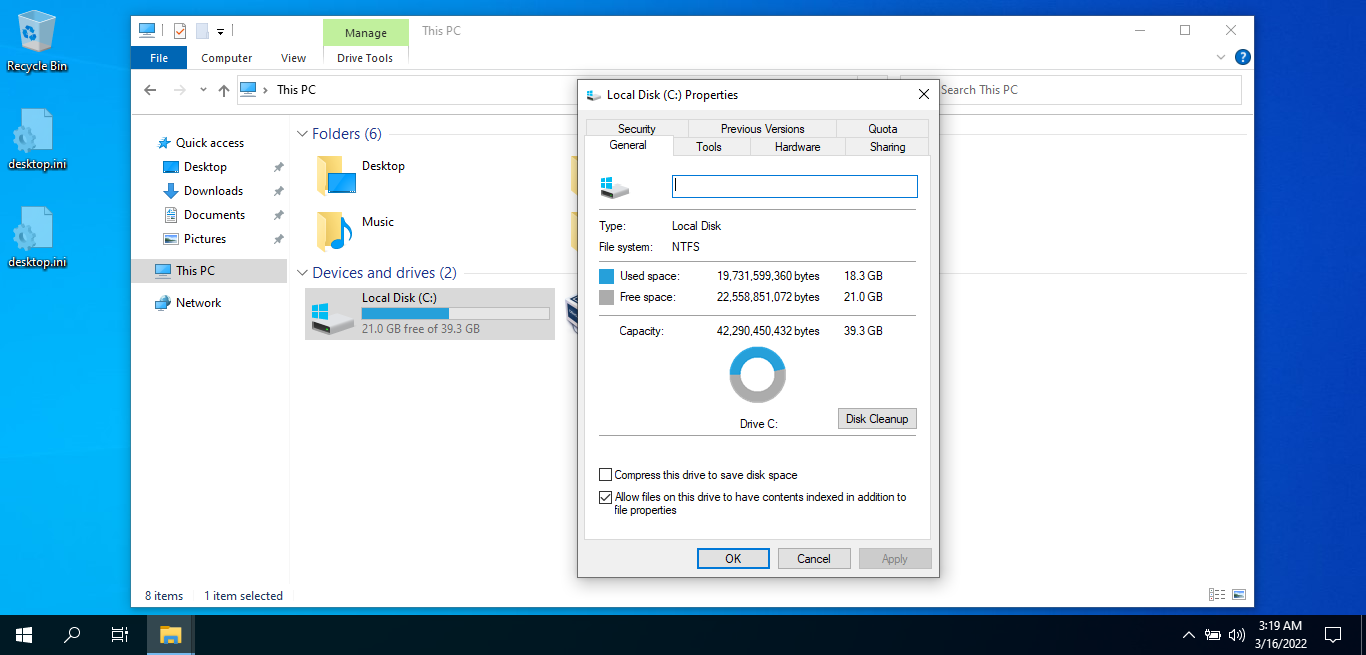Open the Customize Quick Access Toolbar dropdown
The image size is (1366, 655).
click(x=220, y=32)
